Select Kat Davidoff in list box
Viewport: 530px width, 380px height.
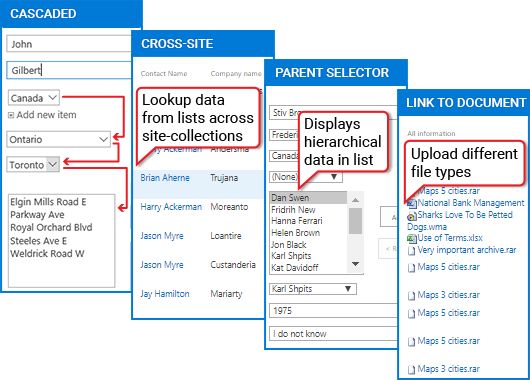click(295, 268)
